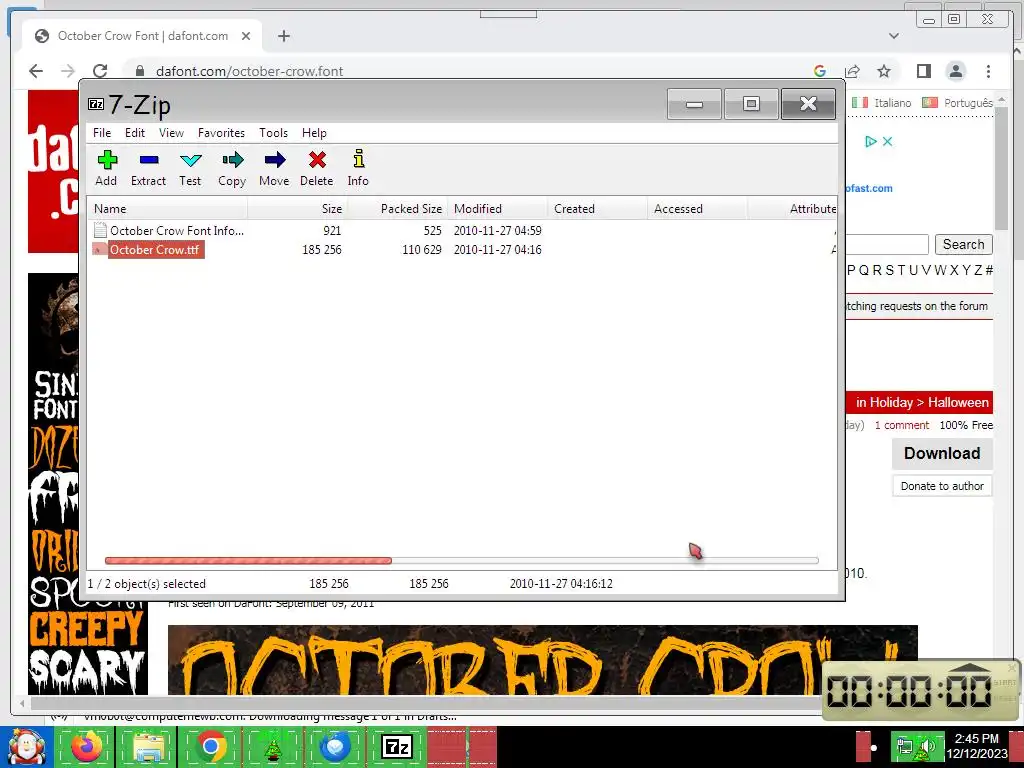
Task: Select the Copy toolbar icon
Action: click(232, 168)
